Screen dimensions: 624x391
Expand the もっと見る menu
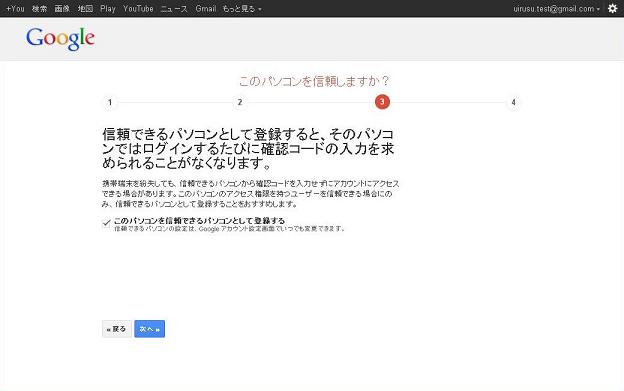pyautogui.click(x=242, y=8)
